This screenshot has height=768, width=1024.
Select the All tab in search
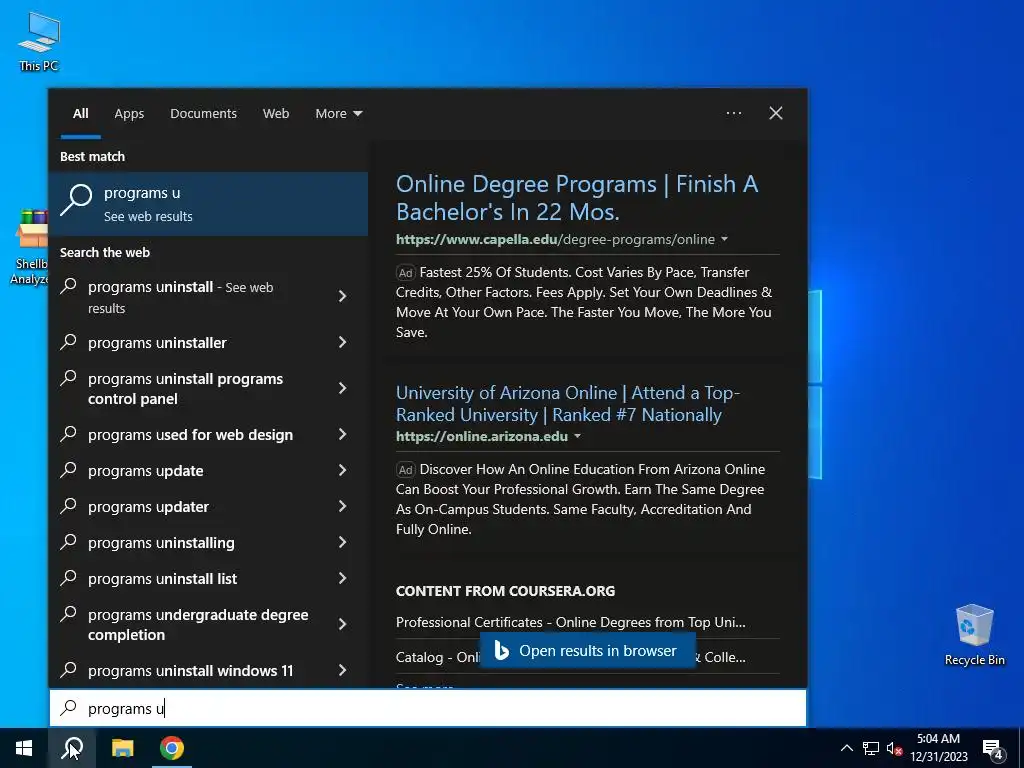point(80,114)
